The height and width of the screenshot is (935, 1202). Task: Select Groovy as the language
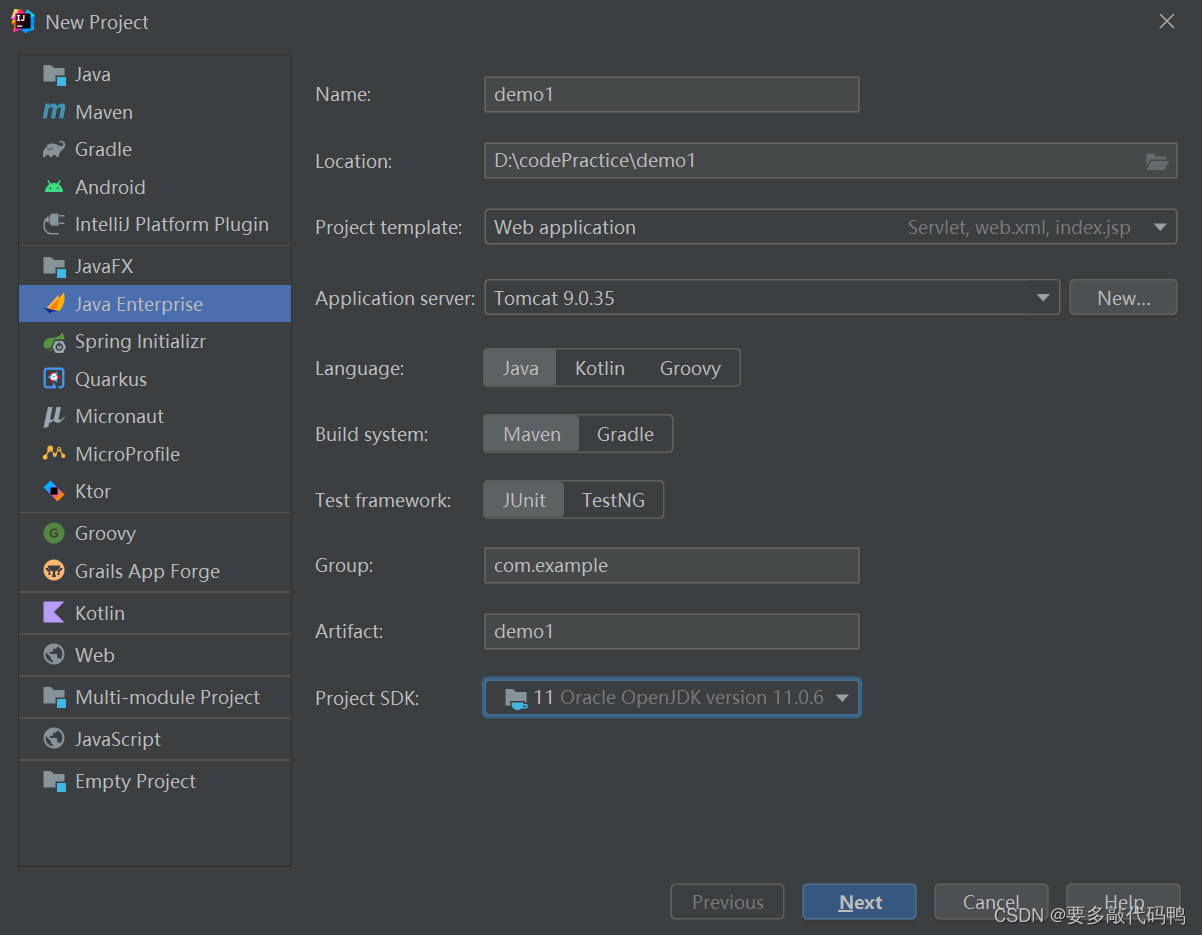[x=690, y=368]
